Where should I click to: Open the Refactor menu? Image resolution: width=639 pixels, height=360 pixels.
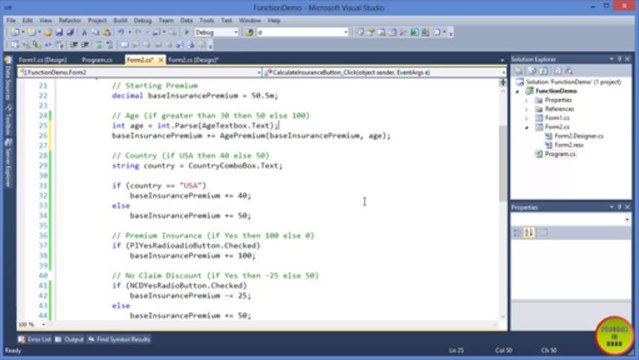coord(70,20)
